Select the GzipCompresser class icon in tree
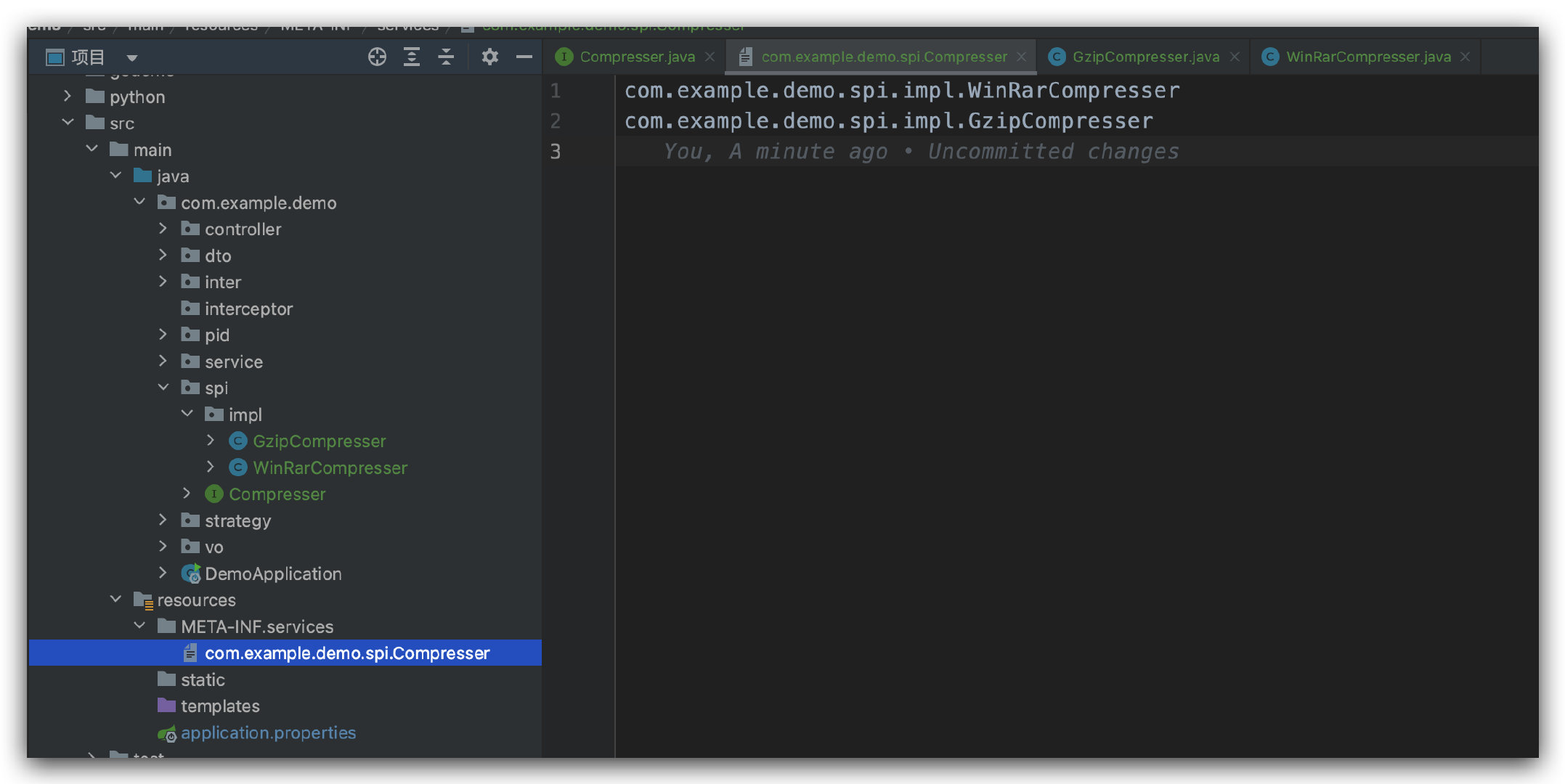 (x=237, y=441)
